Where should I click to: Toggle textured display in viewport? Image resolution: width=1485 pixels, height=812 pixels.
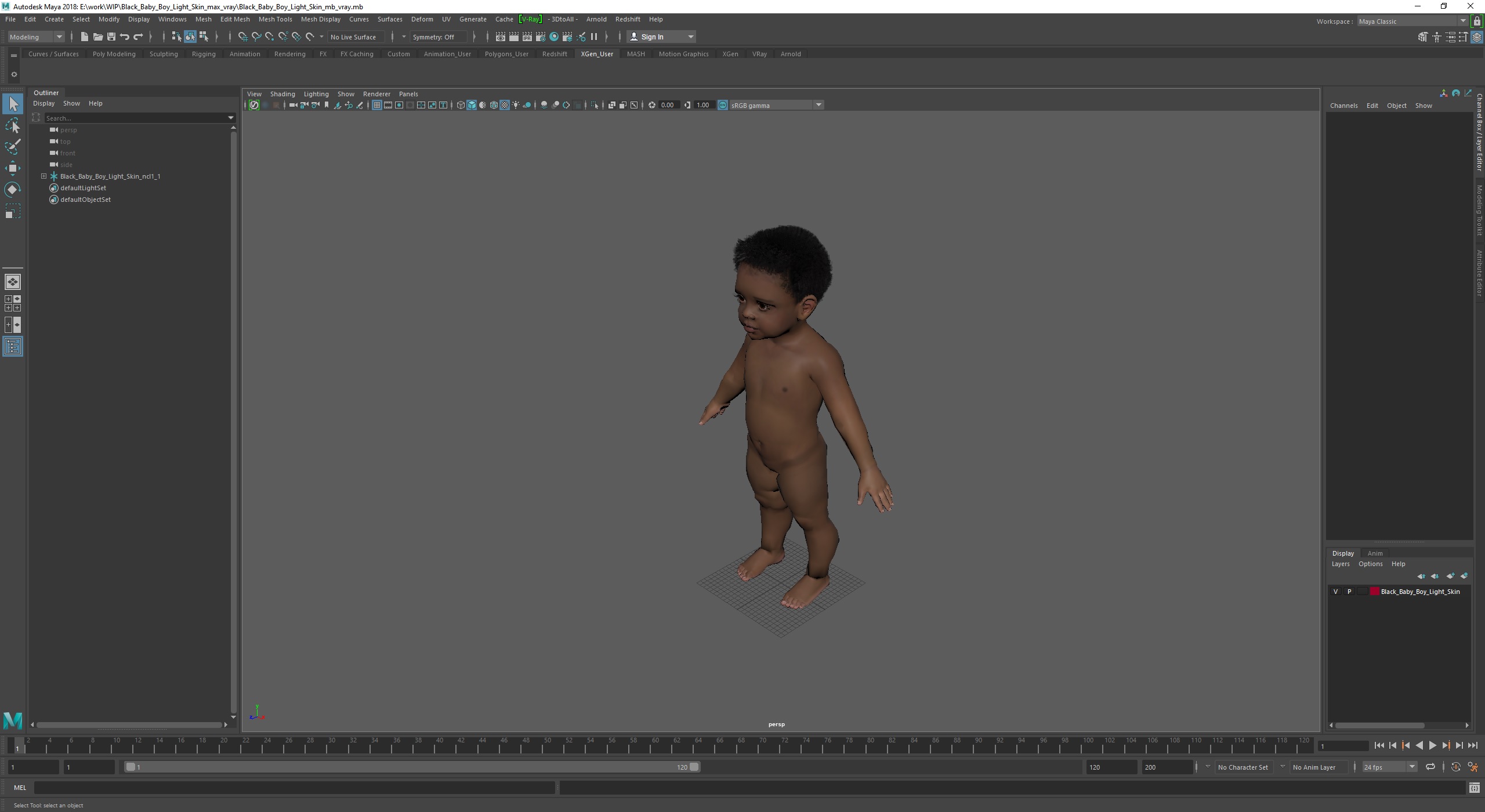pyautogui.click(x=505, y=105)
